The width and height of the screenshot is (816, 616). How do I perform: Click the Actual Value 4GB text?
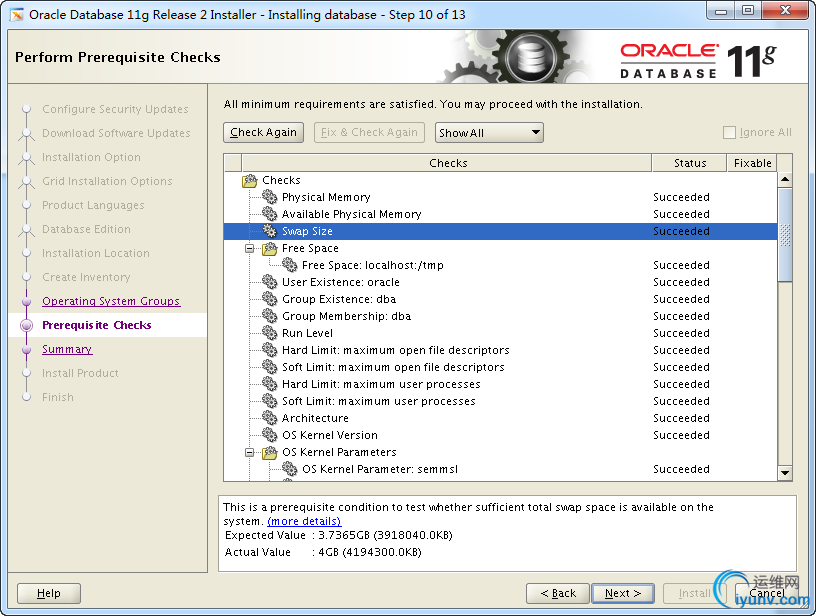(x=323, y=552)
